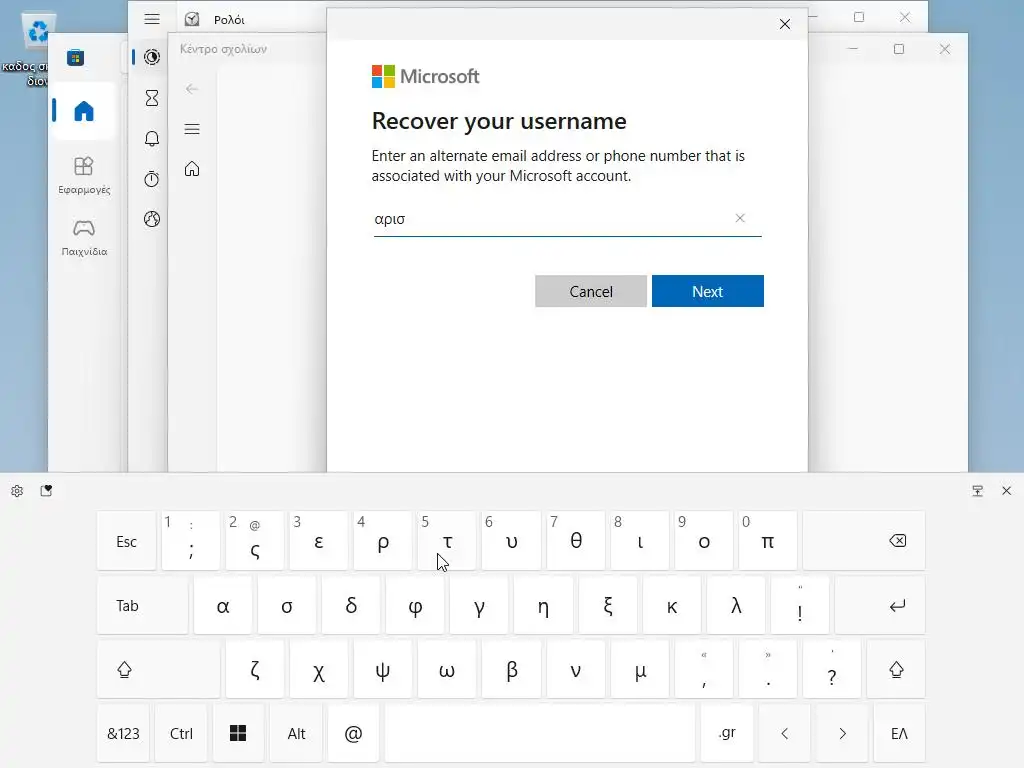Viewport: 1024px width, 768px height.
Task: Tap the .gr key
Action: point(727,733)
